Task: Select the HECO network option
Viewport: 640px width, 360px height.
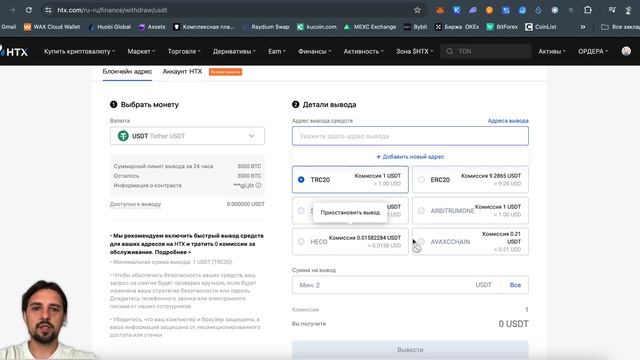Action: pyautogui.click(x=350, y=242)
